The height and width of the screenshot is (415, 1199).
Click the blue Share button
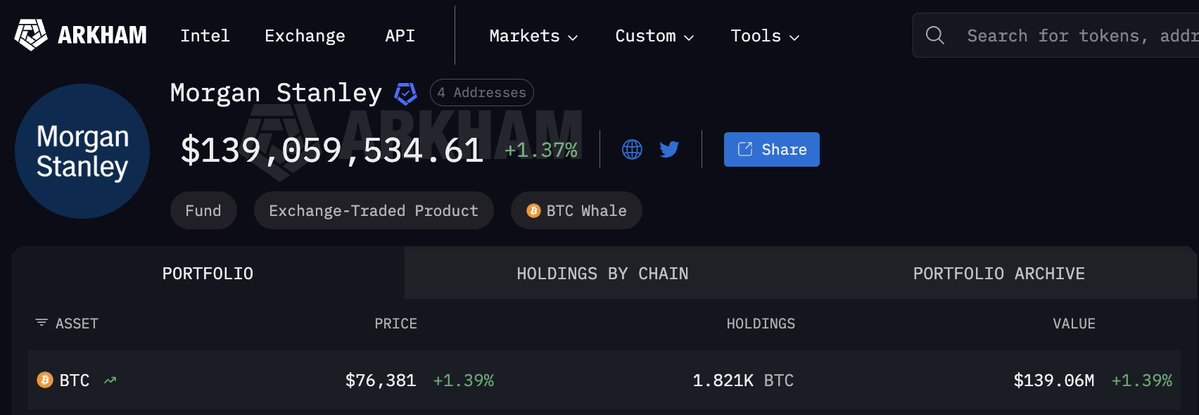tap(771, 150)
